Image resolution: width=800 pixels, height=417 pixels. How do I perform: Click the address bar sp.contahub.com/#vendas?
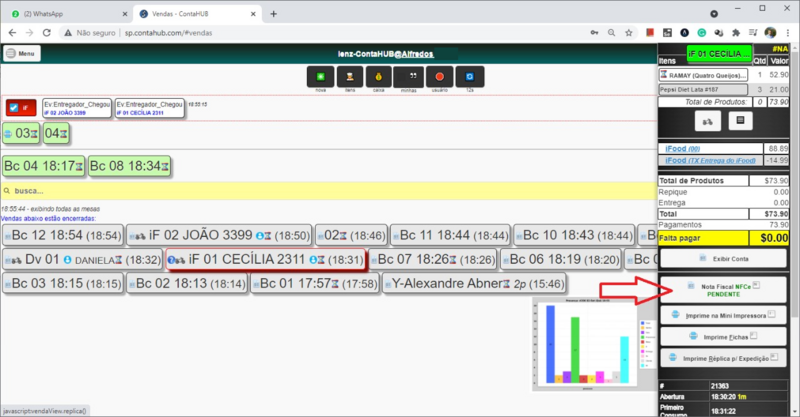point(168,33)
